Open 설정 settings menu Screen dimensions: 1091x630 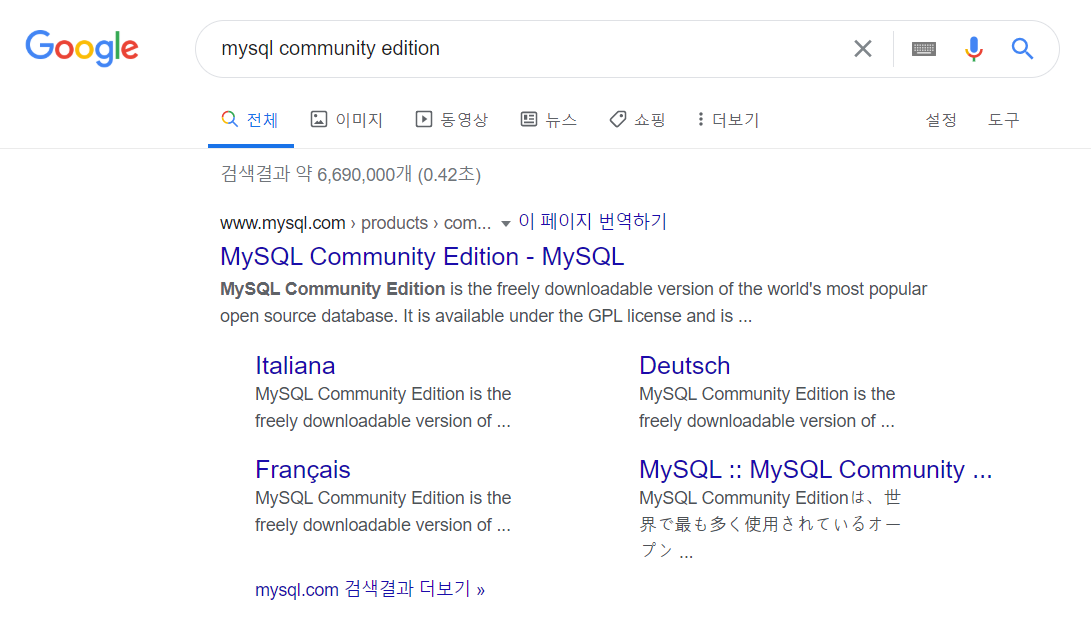pyautogui.click(x=941, y=120)
